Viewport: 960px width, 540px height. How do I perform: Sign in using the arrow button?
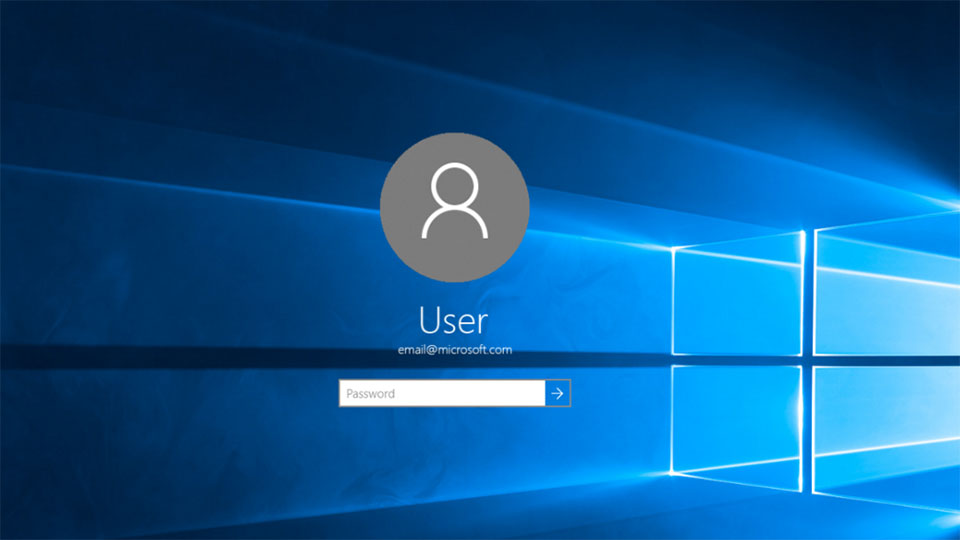(557, 393)
